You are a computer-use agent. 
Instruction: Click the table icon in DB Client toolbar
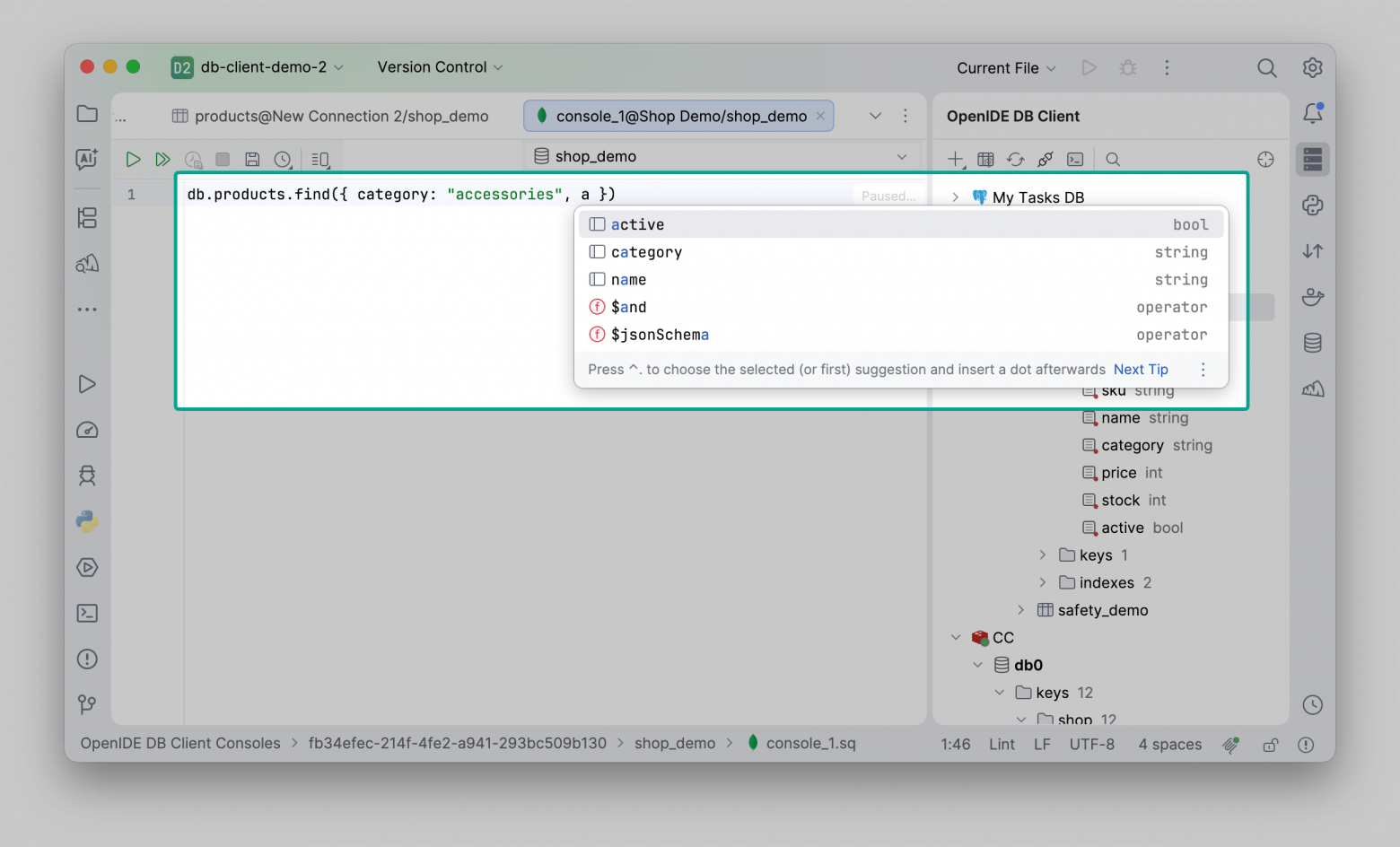click(985, 159)
